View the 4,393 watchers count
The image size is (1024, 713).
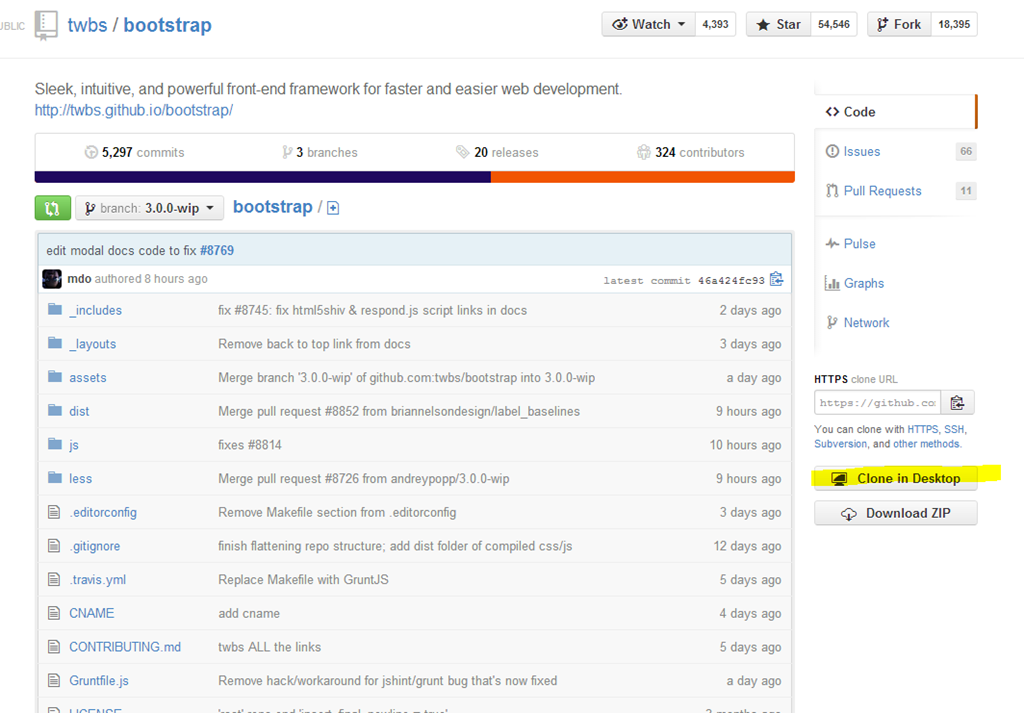715,24
